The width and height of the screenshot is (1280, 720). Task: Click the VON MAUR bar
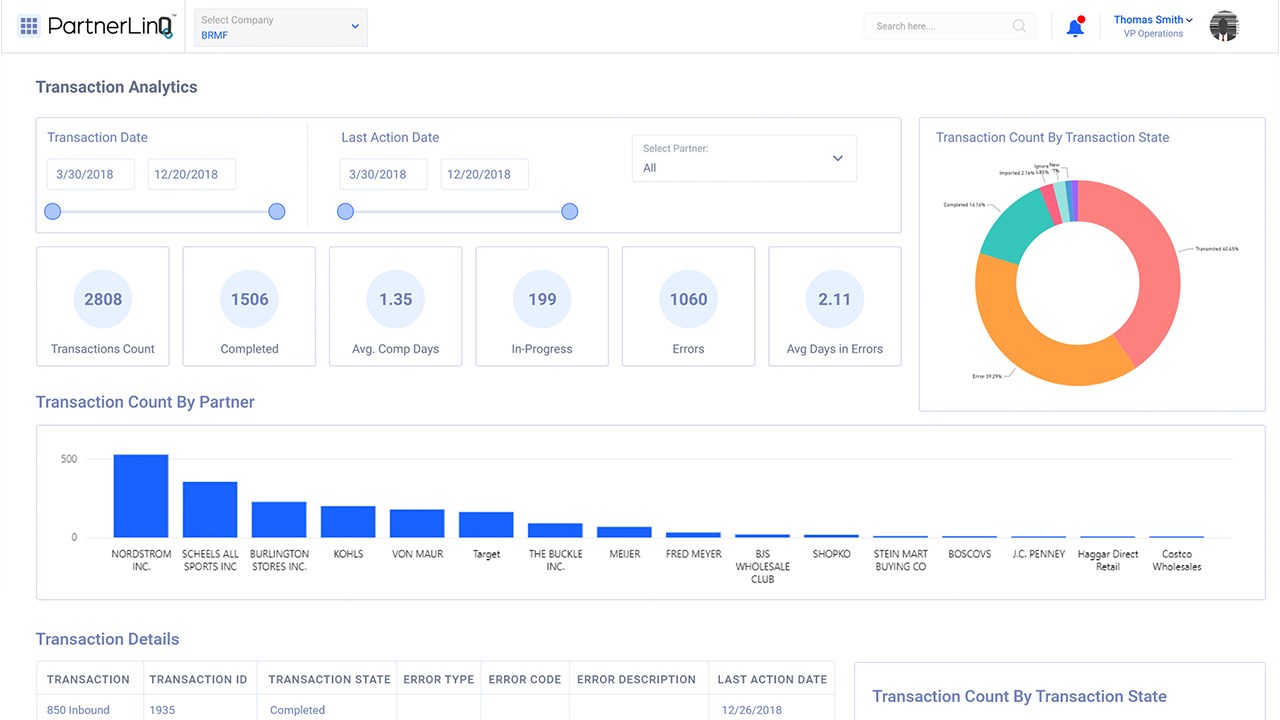point(417,524)
